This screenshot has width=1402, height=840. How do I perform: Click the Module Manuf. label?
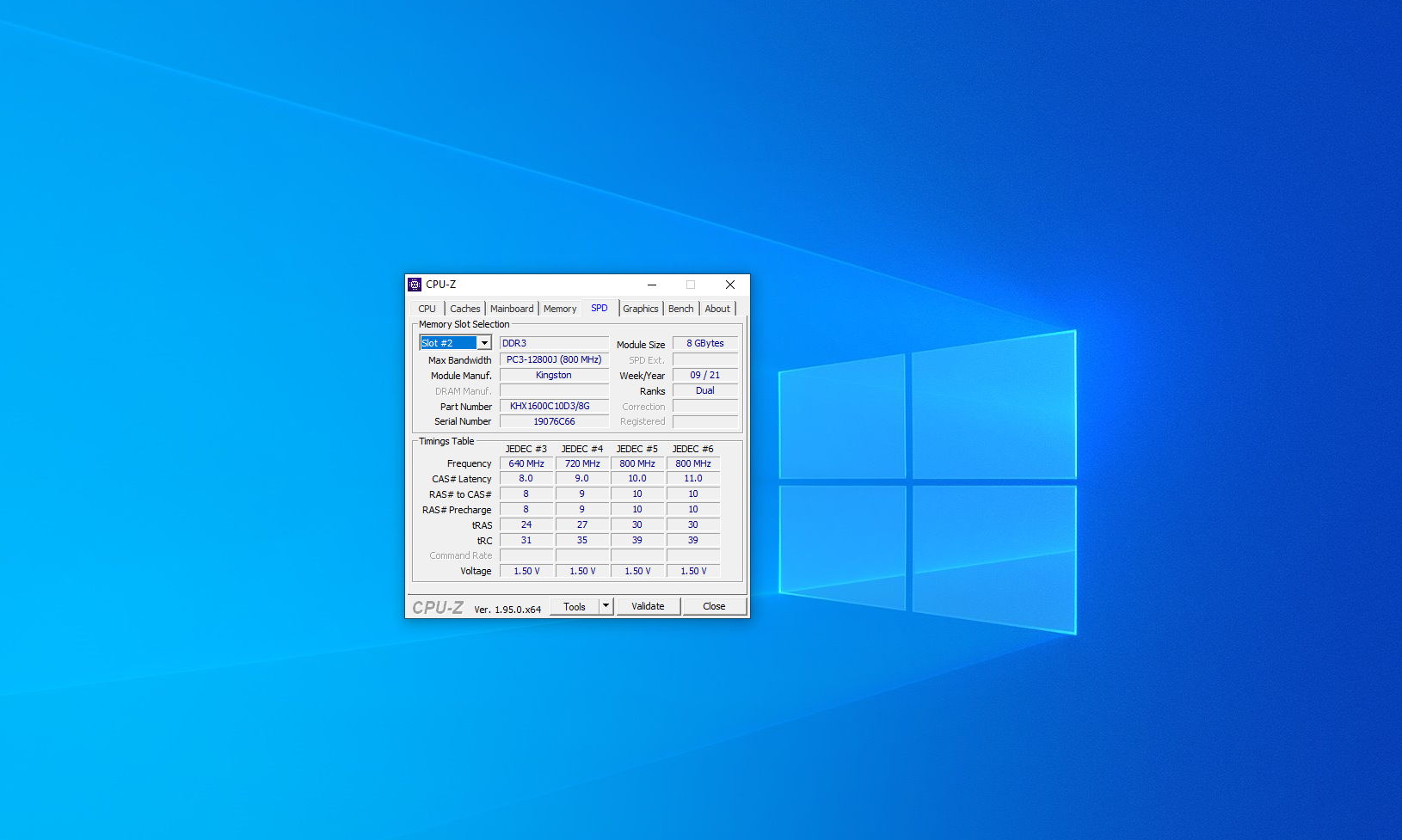pyautogui.click(x=461, y=376)
